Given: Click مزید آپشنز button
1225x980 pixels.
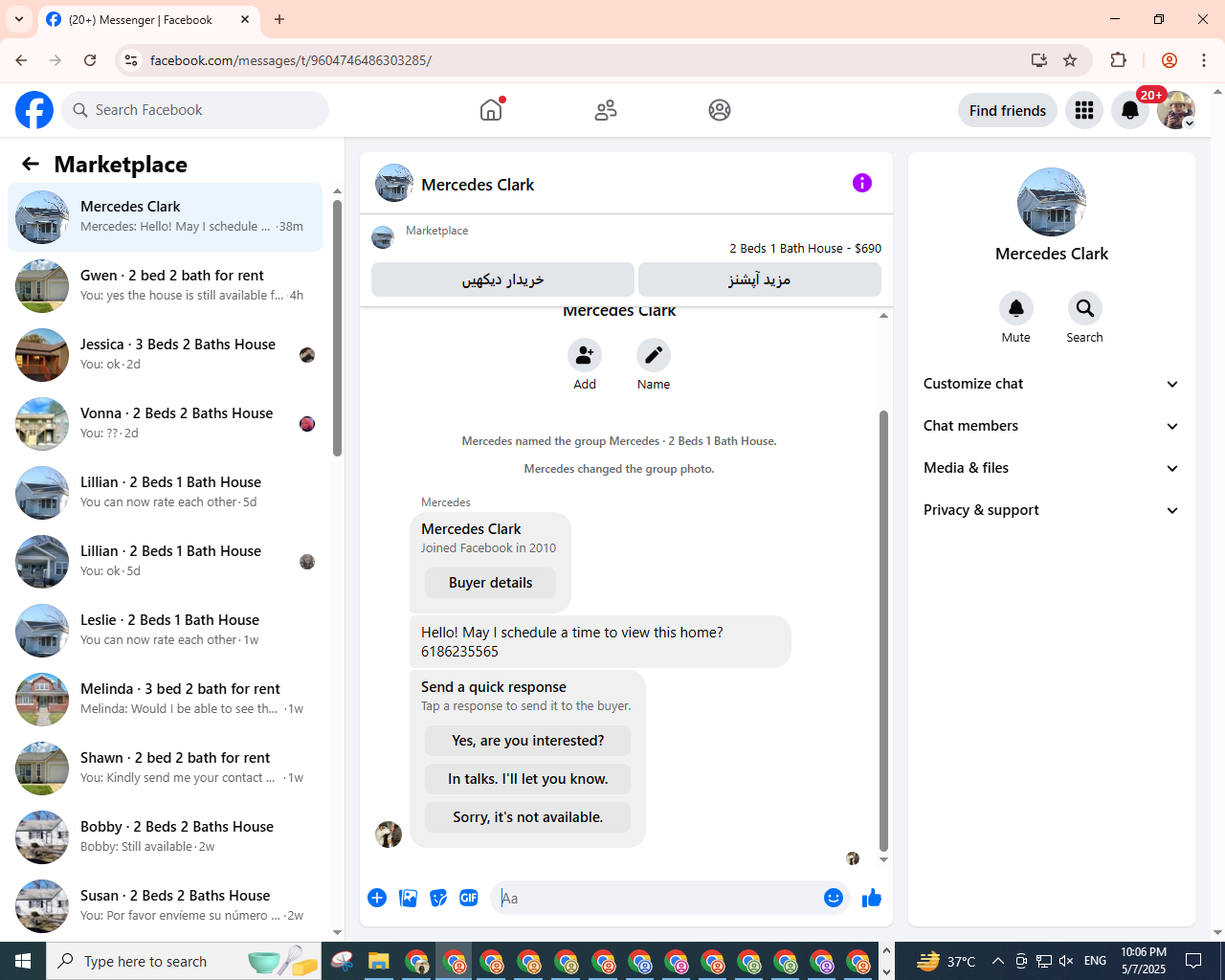Looking at the screenshot, I should click(760, 279).
